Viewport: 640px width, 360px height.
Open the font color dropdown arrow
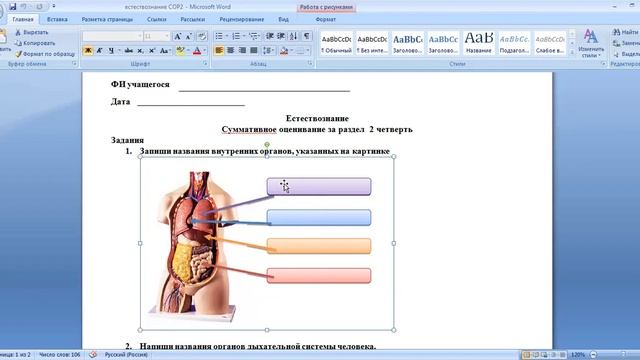[204, 51]
